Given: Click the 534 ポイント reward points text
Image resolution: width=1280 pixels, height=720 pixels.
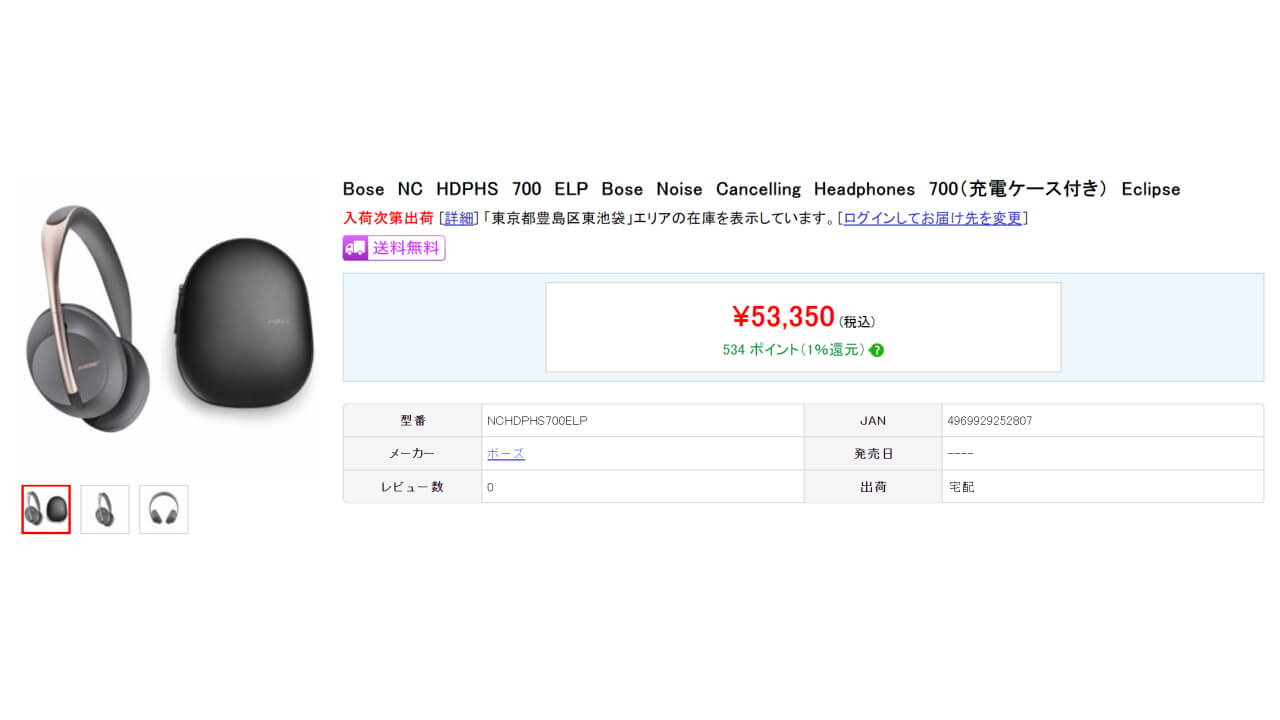Looking at the screenshot, I should coord(793,350).
